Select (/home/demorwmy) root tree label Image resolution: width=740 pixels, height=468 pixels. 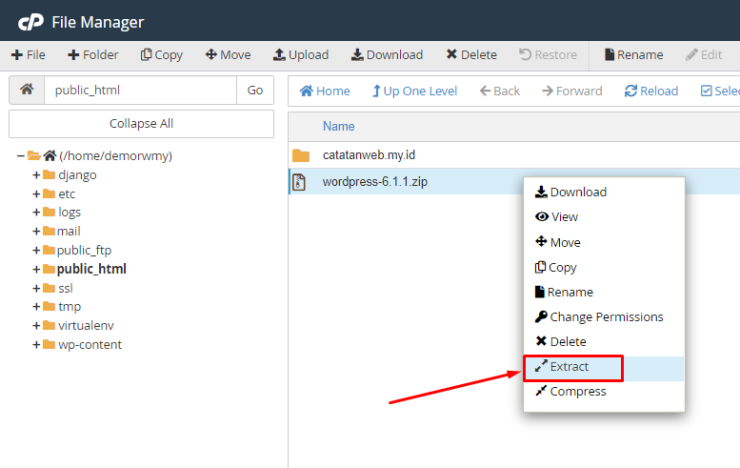click(116, 156)
